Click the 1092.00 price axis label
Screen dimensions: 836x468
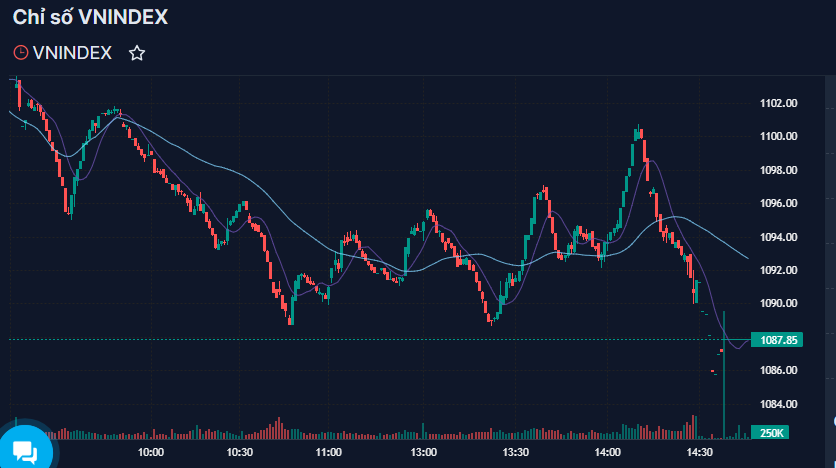tap(778, 270)
